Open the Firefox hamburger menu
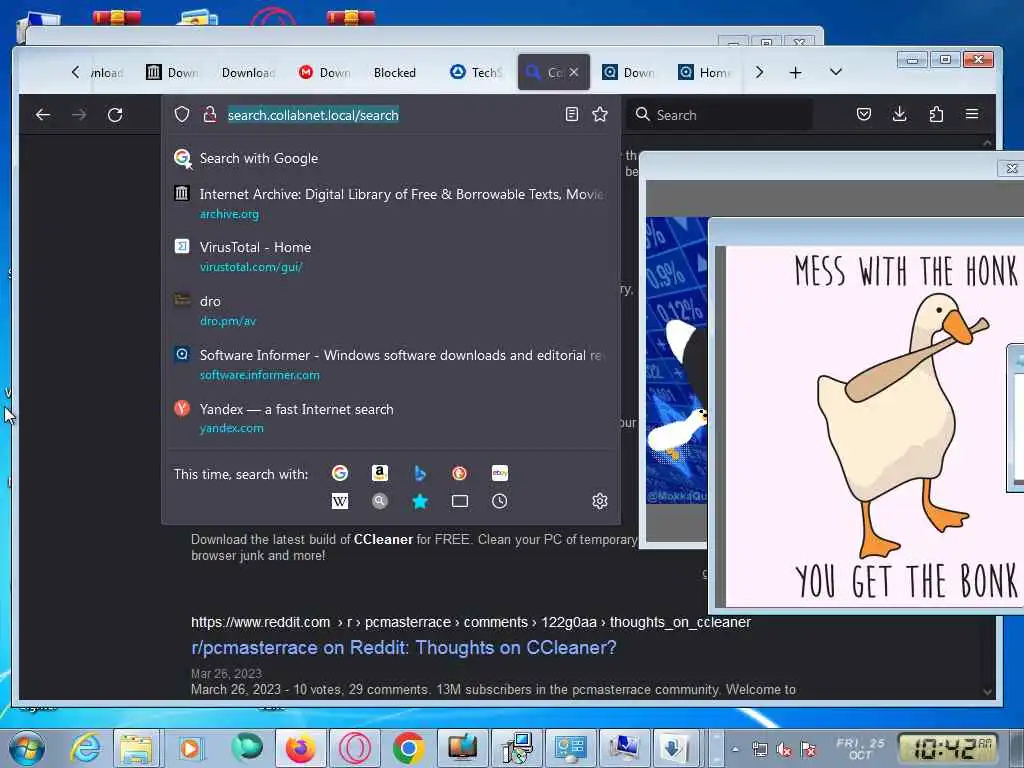Image resolution: width=1024 pixels, height=768 pixels. pos(972,114)
